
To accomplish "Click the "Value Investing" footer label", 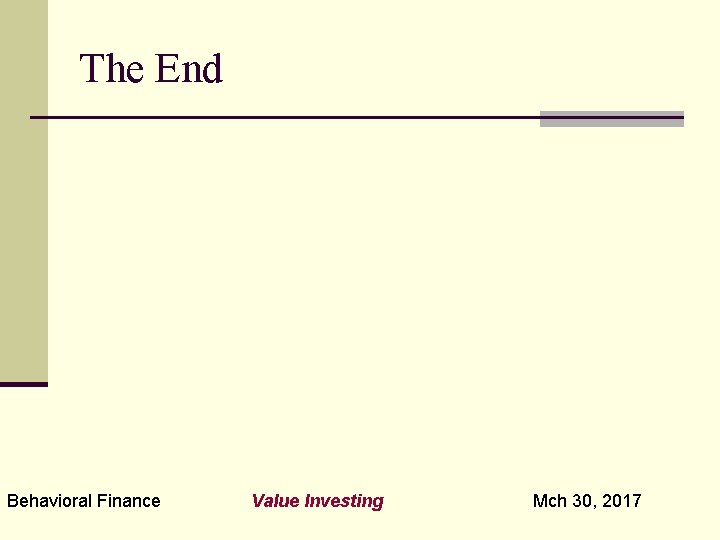I will pos(318,501).
